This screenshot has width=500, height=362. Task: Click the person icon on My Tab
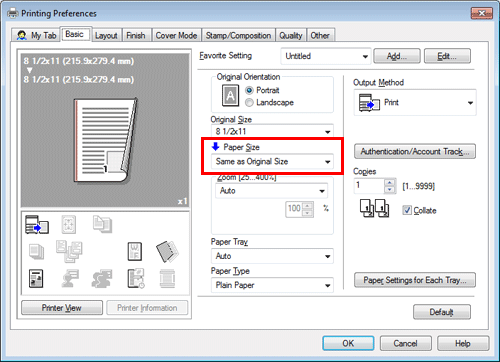(22, 35)
